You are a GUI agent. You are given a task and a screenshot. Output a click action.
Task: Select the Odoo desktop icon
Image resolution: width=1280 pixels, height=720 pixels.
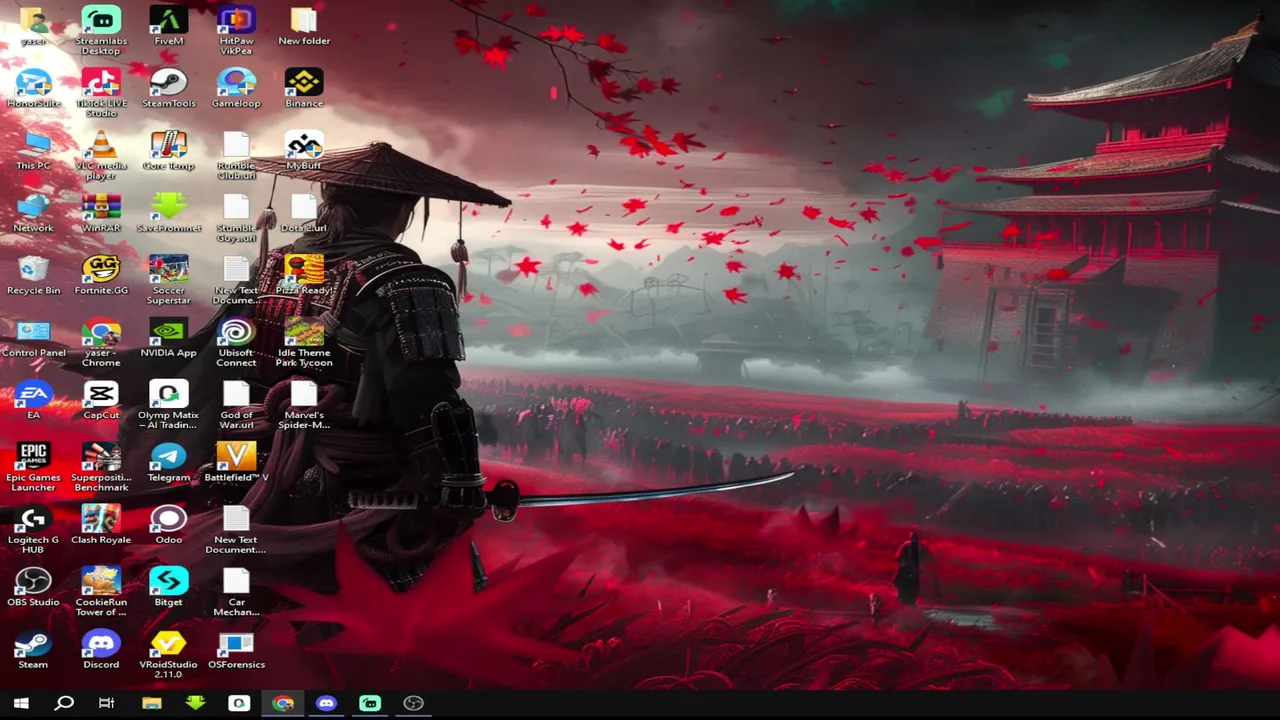point(169,525)
